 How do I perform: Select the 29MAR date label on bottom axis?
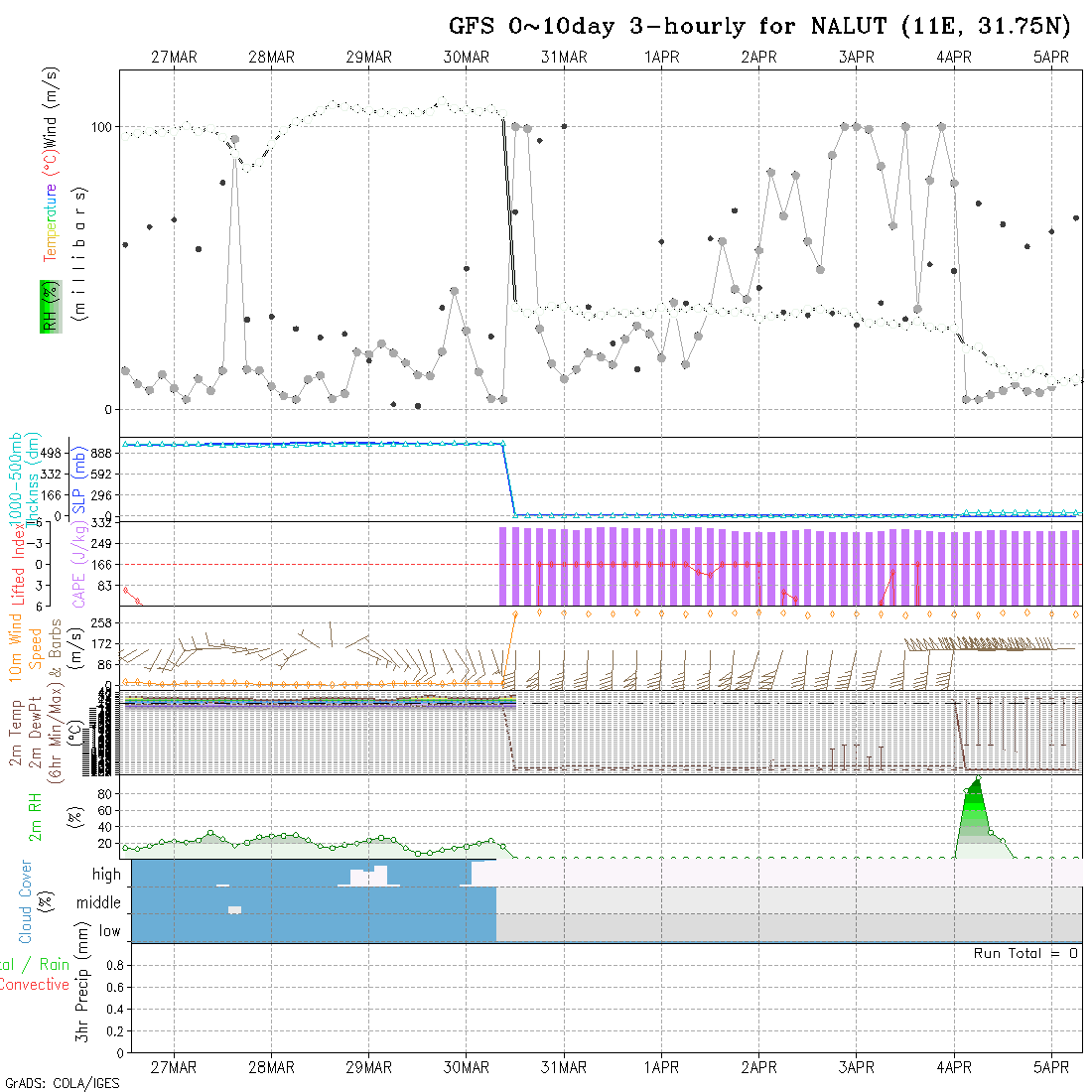368,1067
